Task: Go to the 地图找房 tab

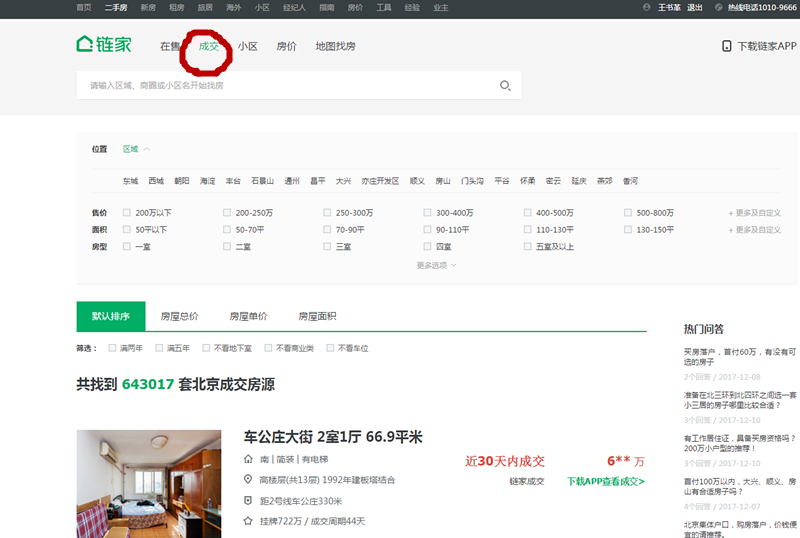Action: [335, 46]
